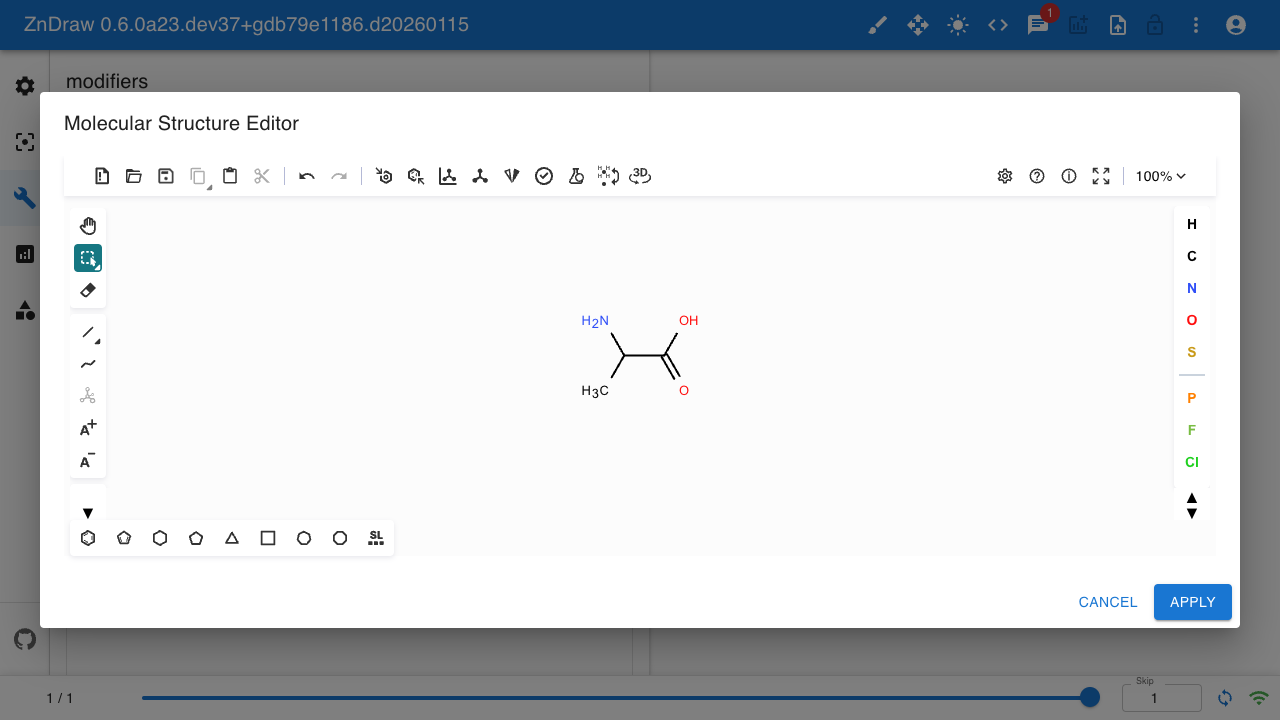This screenshot has height=720, width=1280.
Task: Click the Cut scissors icon
Action: pyautogui.click(x=262, y=176)
